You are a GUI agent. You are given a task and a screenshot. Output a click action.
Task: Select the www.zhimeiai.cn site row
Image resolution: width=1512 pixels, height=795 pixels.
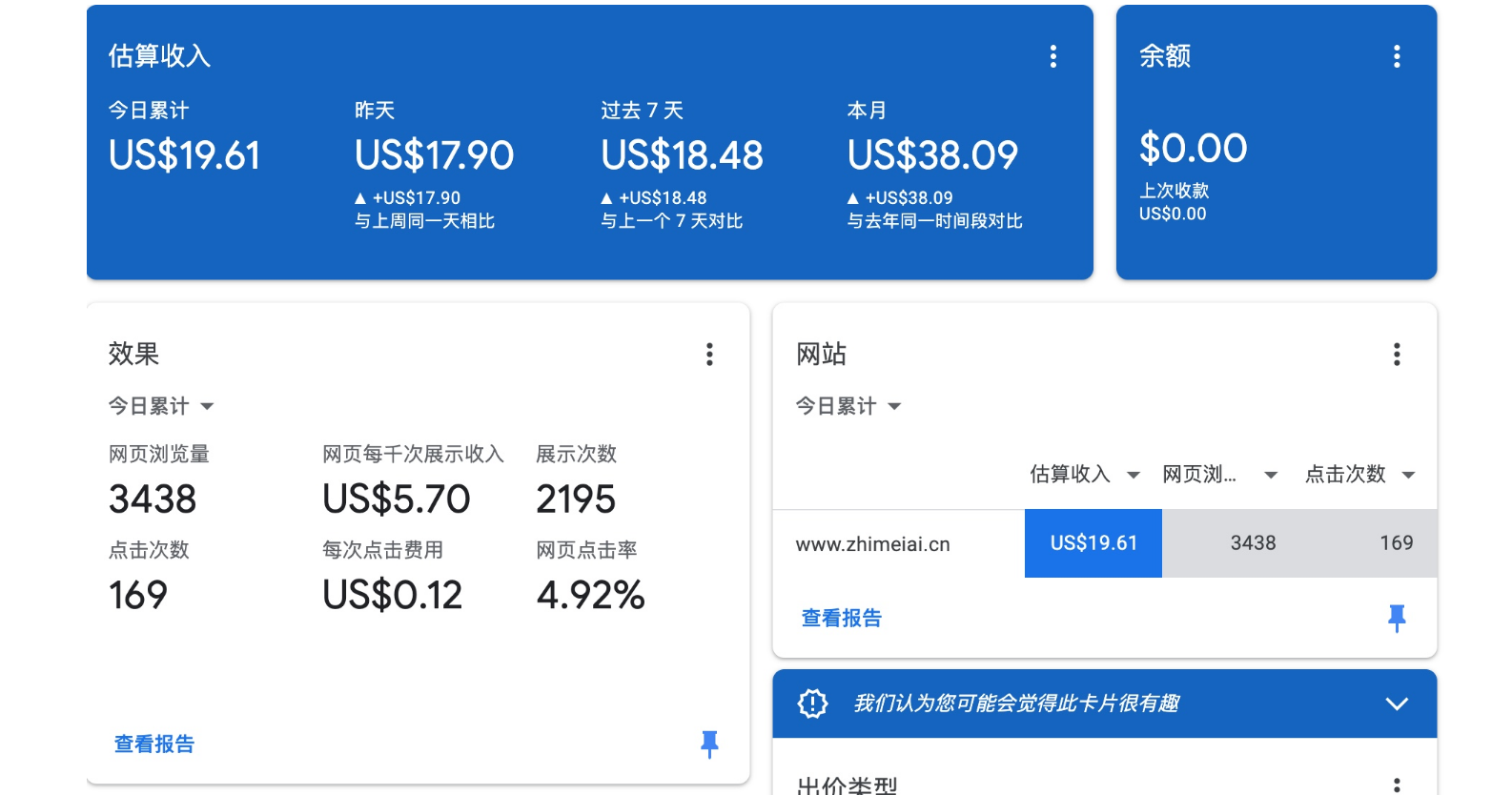click(x=1104, y=543)
